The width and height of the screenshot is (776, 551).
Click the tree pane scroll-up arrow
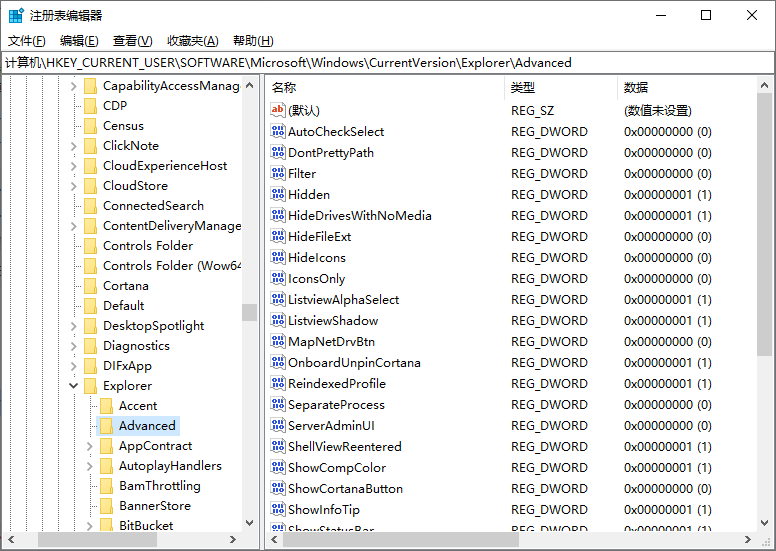[x=249, y=85]
